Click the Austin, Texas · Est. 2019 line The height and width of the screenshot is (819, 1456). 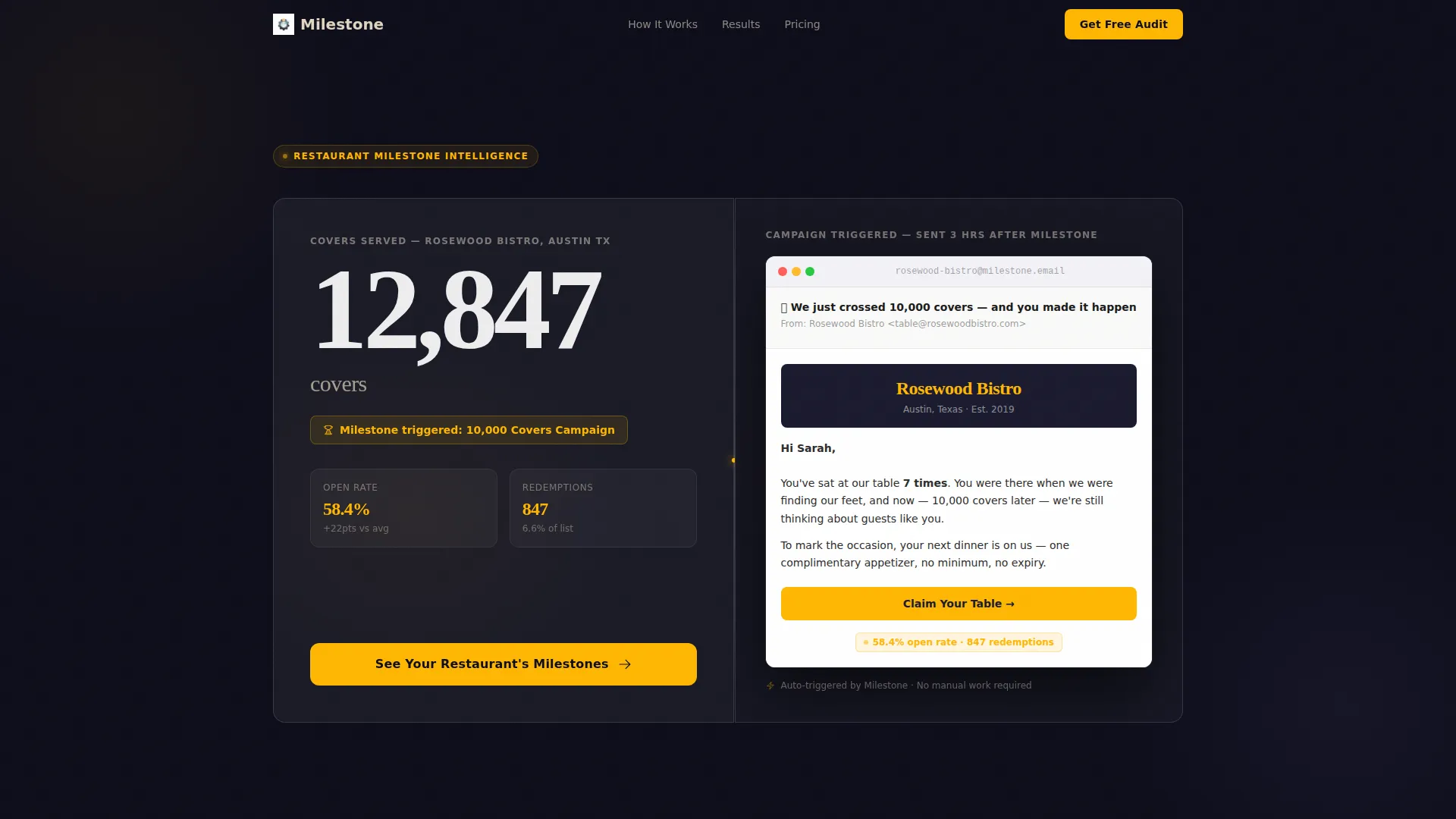point(959,409)
